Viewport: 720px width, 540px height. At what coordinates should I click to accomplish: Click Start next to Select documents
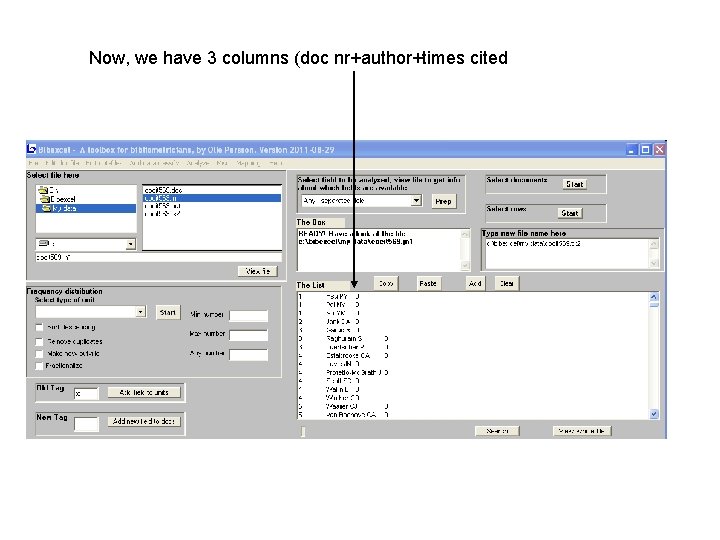[574, 184]
